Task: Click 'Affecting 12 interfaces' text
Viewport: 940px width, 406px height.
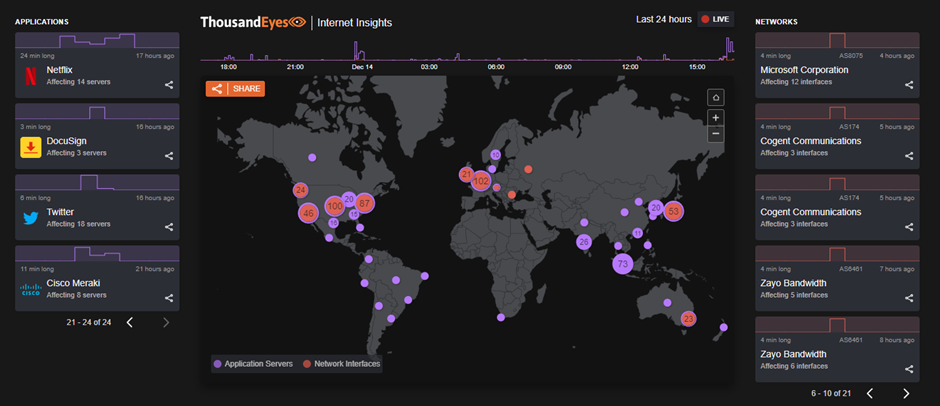Action: (x=796, y=82)
